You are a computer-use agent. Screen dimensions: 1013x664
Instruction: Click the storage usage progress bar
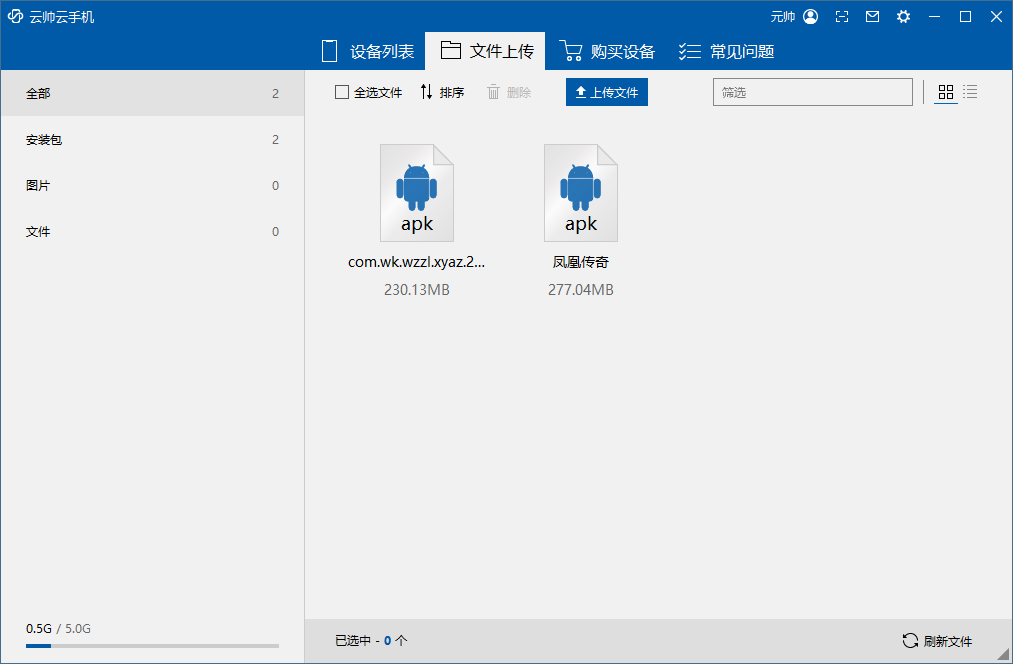(x=152, y=645)
